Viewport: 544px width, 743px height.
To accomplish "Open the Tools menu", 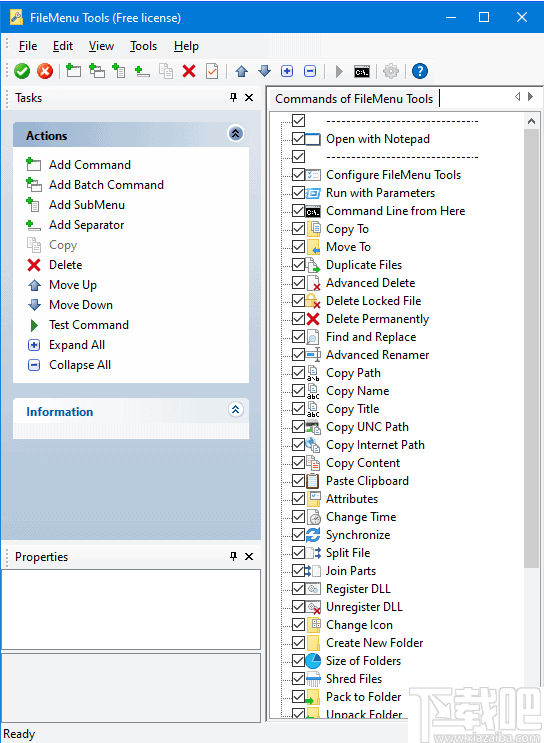I will 144,46.
